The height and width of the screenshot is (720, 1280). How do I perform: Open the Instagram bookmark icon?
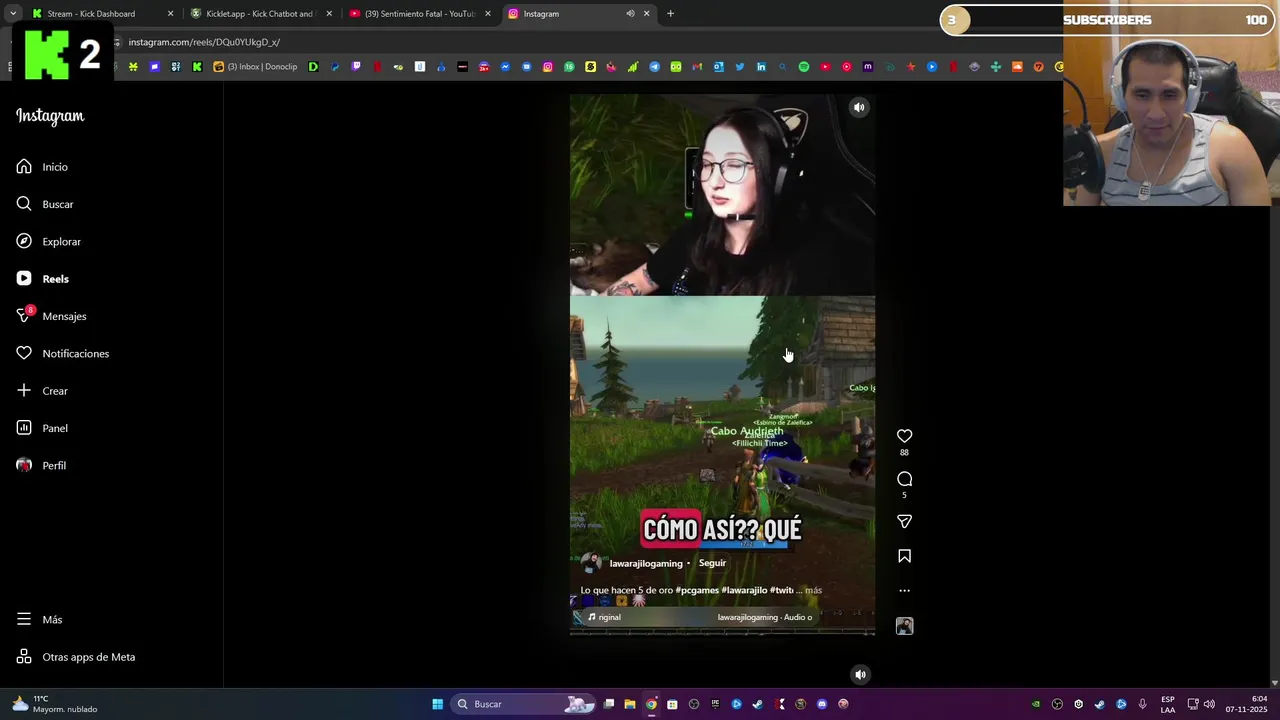pyautogui.click(x=547, y=67)
